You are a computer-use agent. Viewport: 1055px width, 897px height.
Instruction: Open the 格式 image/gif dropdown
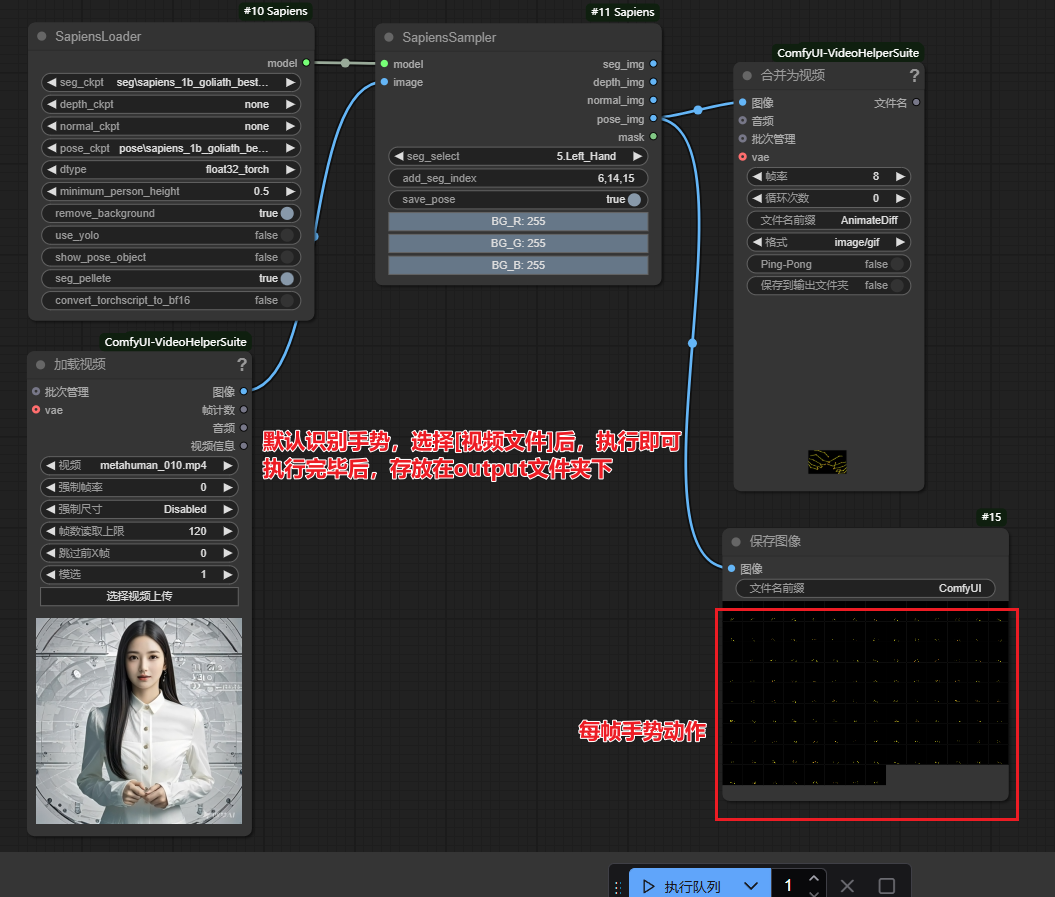[x=829, y=242]
